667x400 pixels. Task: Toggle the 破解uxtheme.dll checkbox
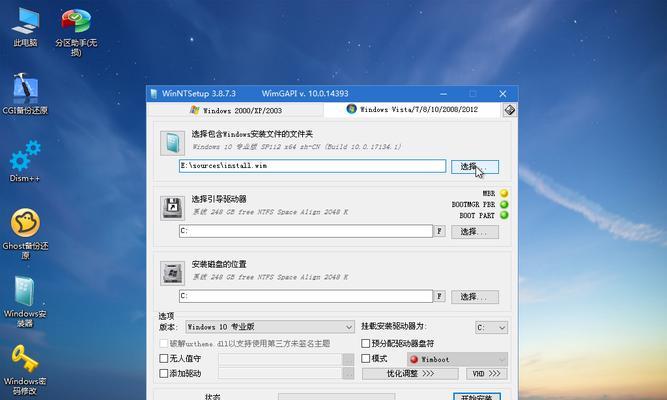click(x=164, y=343)
